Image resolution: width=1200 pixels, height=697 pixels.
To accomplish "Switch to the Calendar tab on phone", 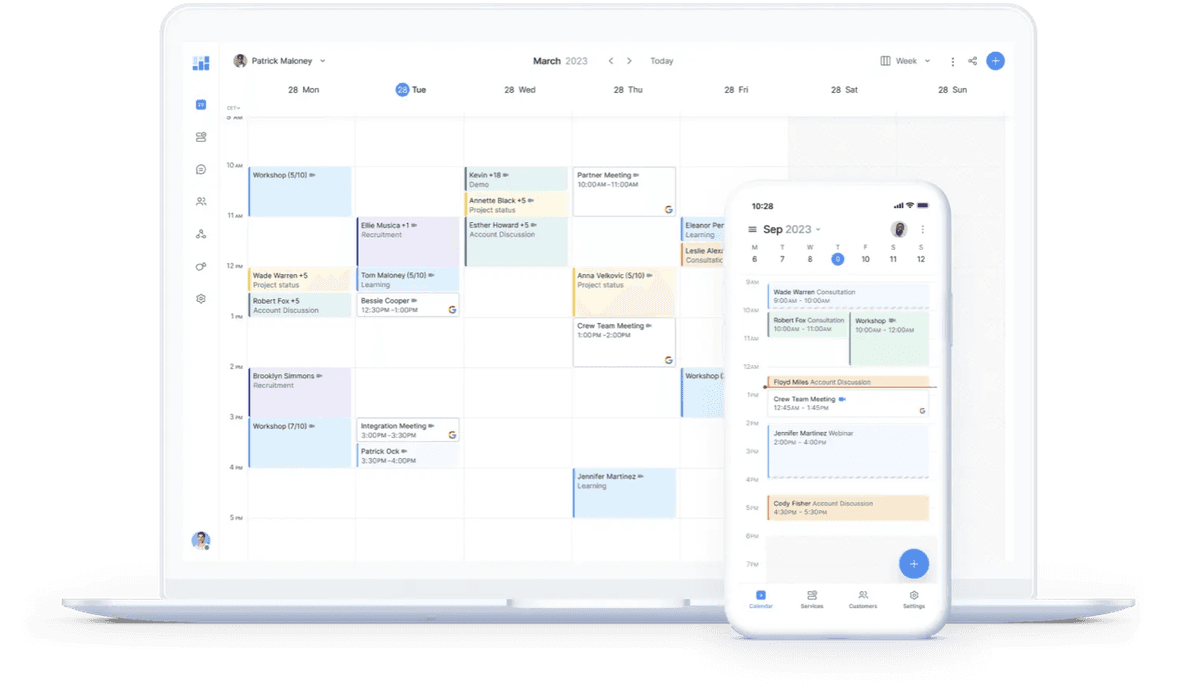I will point(761,600).
